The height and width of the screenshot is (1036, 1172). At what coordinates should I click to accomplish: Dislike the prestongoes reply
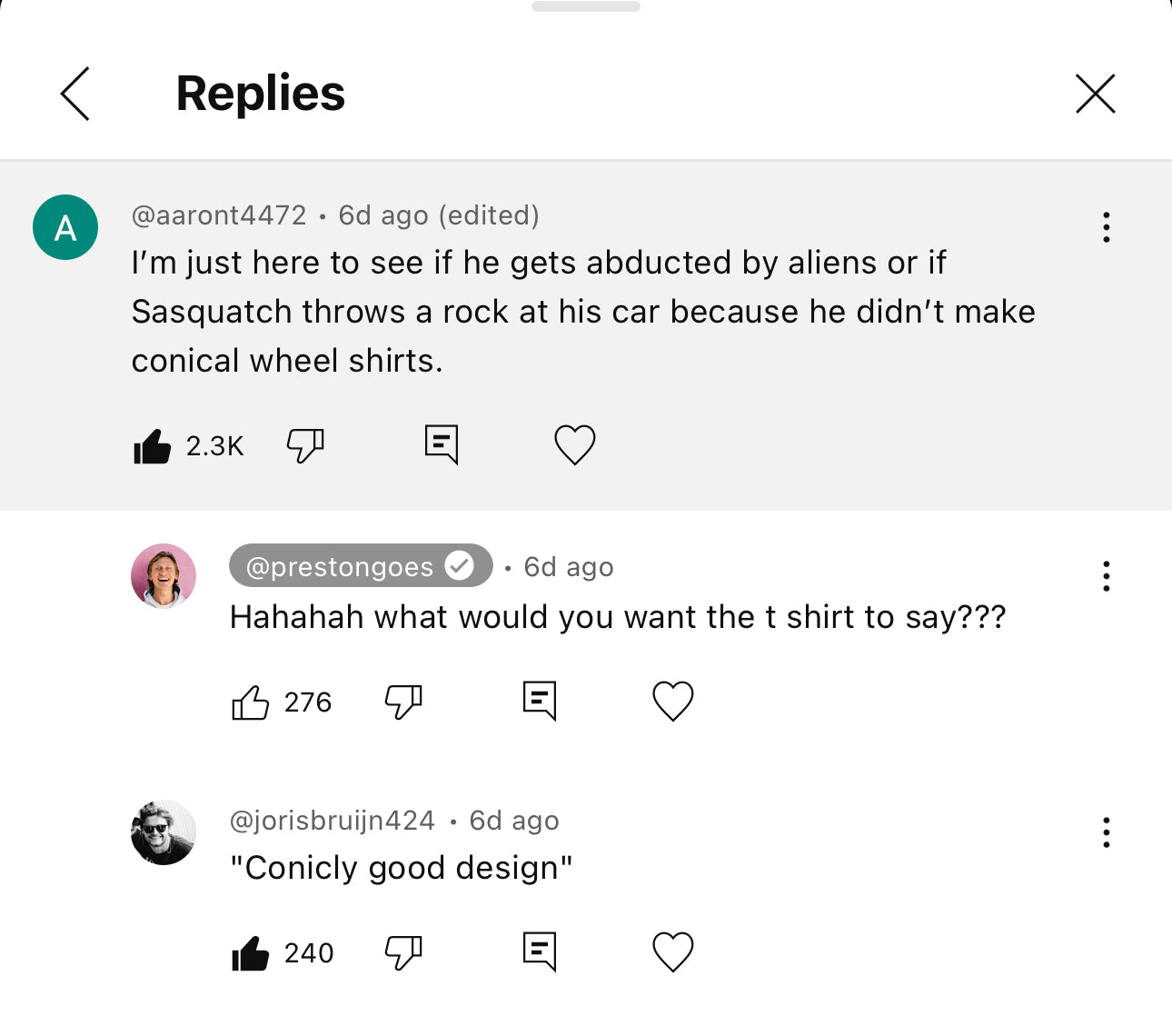(x=403, y=702)
